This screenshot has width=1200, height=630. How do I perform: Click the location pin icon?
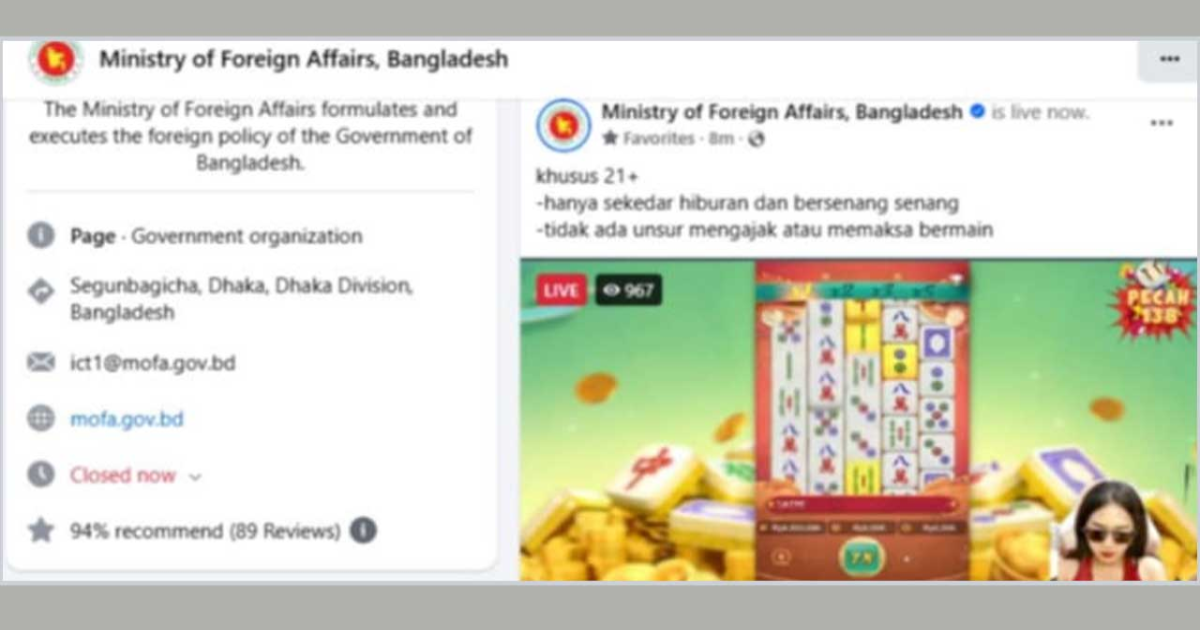click(x=41, y=291)
